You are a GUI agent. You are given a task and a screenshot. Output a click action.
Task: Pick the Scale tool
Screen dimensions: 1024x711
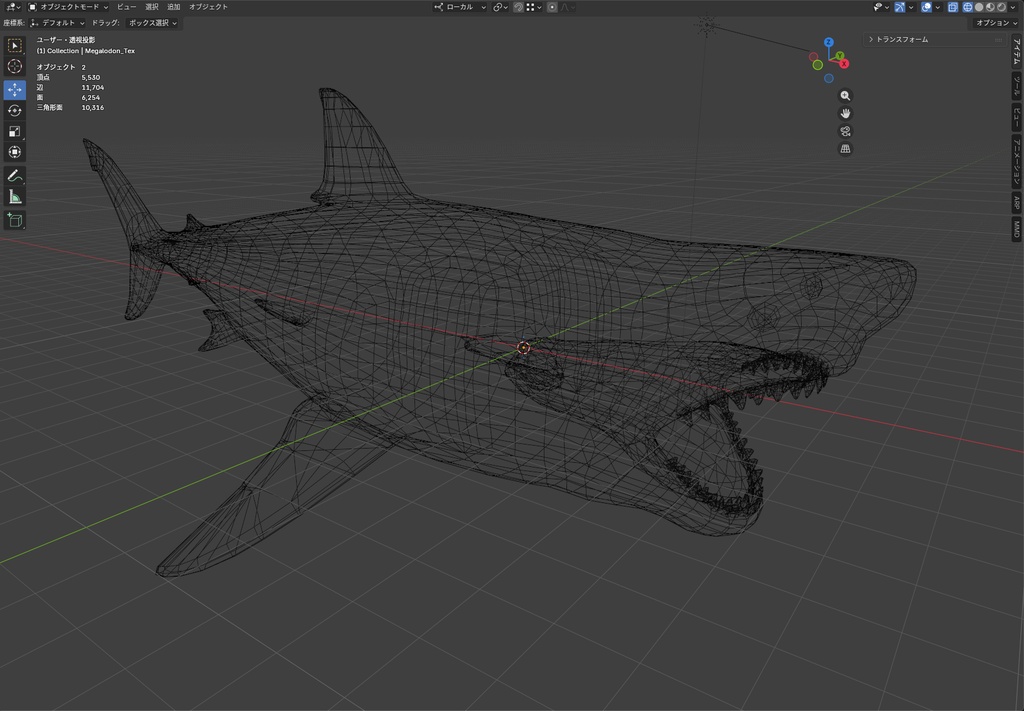(x=14, y=131)
